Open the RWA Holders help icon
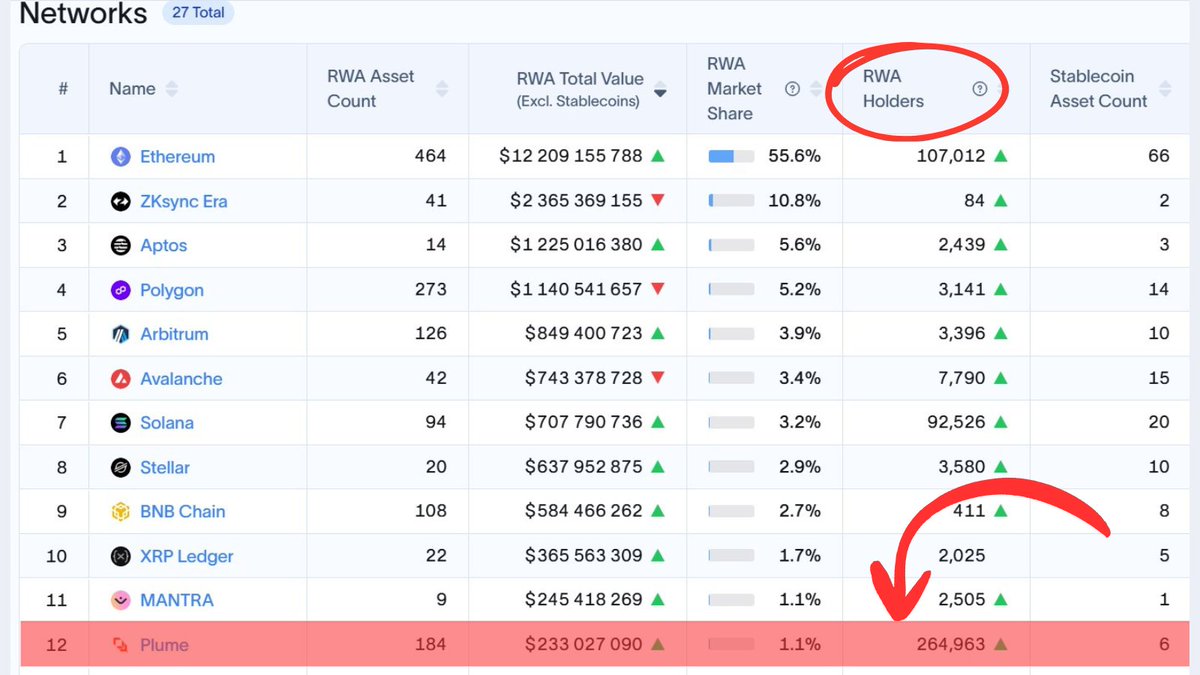Viewport: 1200px width, 675px height. (x=980, y=89)
